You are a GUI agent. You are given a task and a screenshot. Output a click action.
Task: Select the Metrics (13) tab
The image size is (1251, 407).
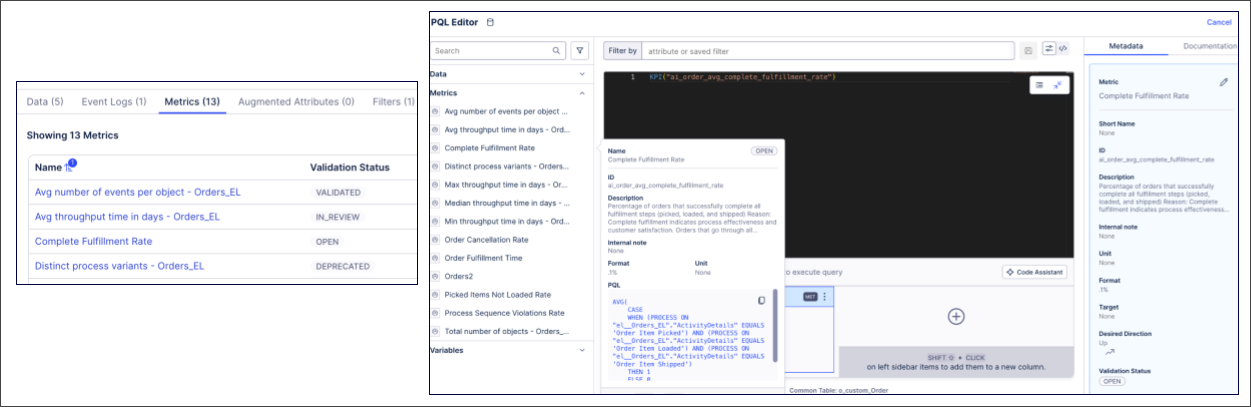point(192,101)
